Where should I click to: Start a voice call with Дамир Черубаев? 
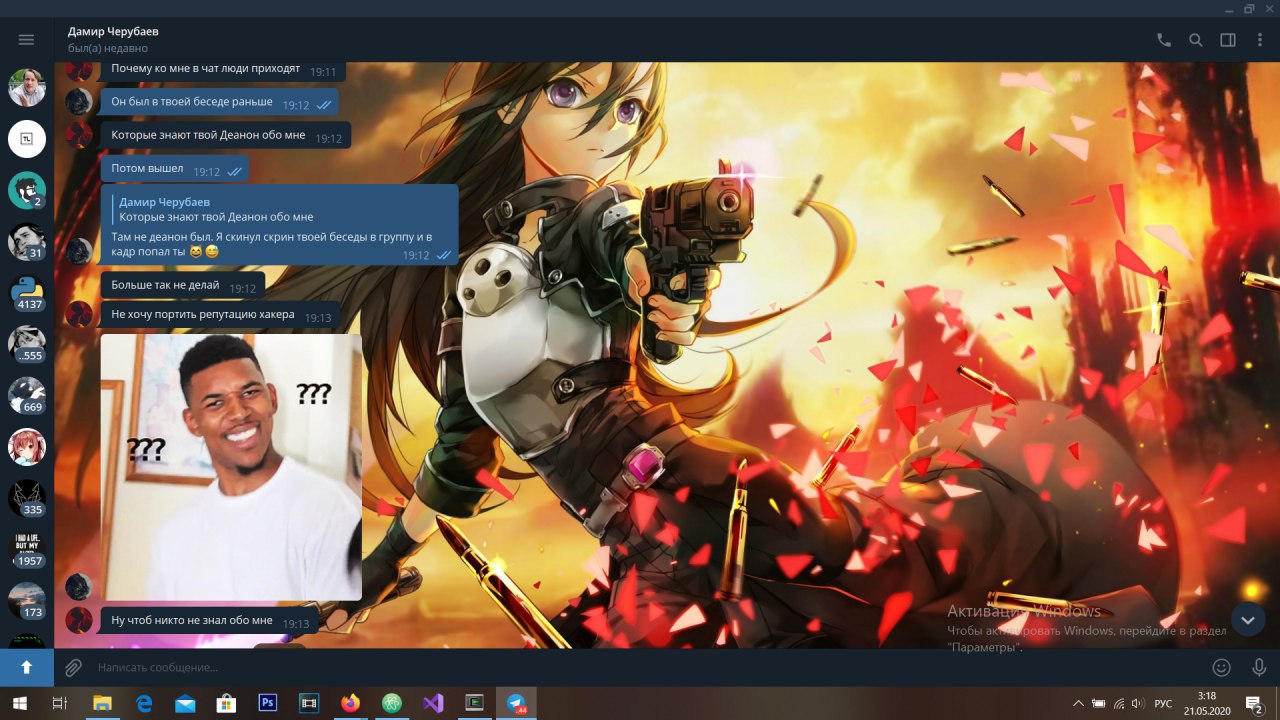click(x=1163, y=40)
